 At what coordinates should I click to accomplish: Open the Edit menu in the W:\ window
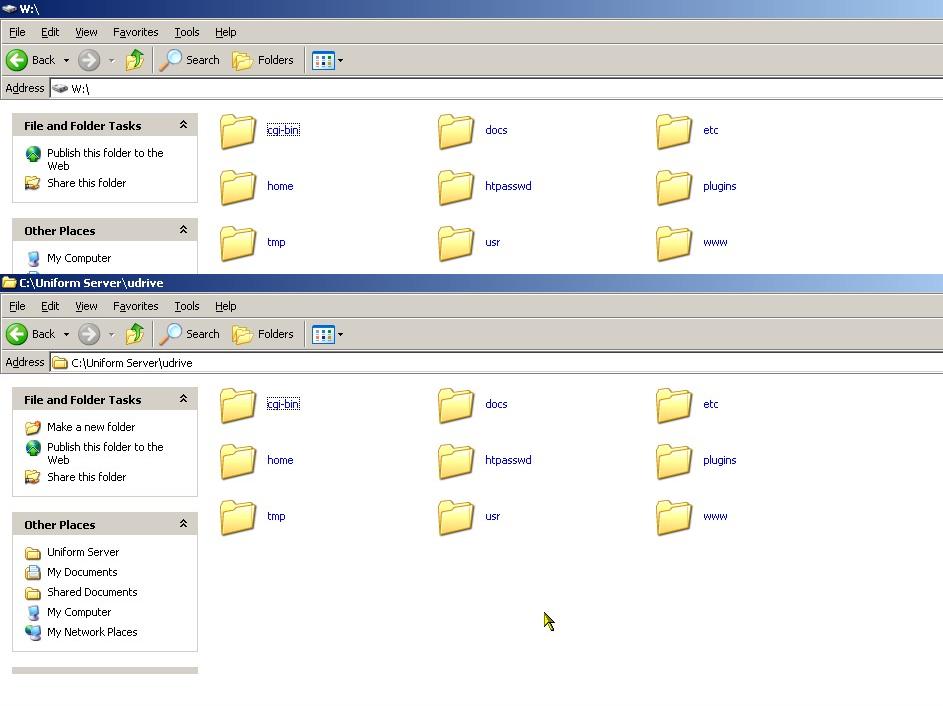50,32
